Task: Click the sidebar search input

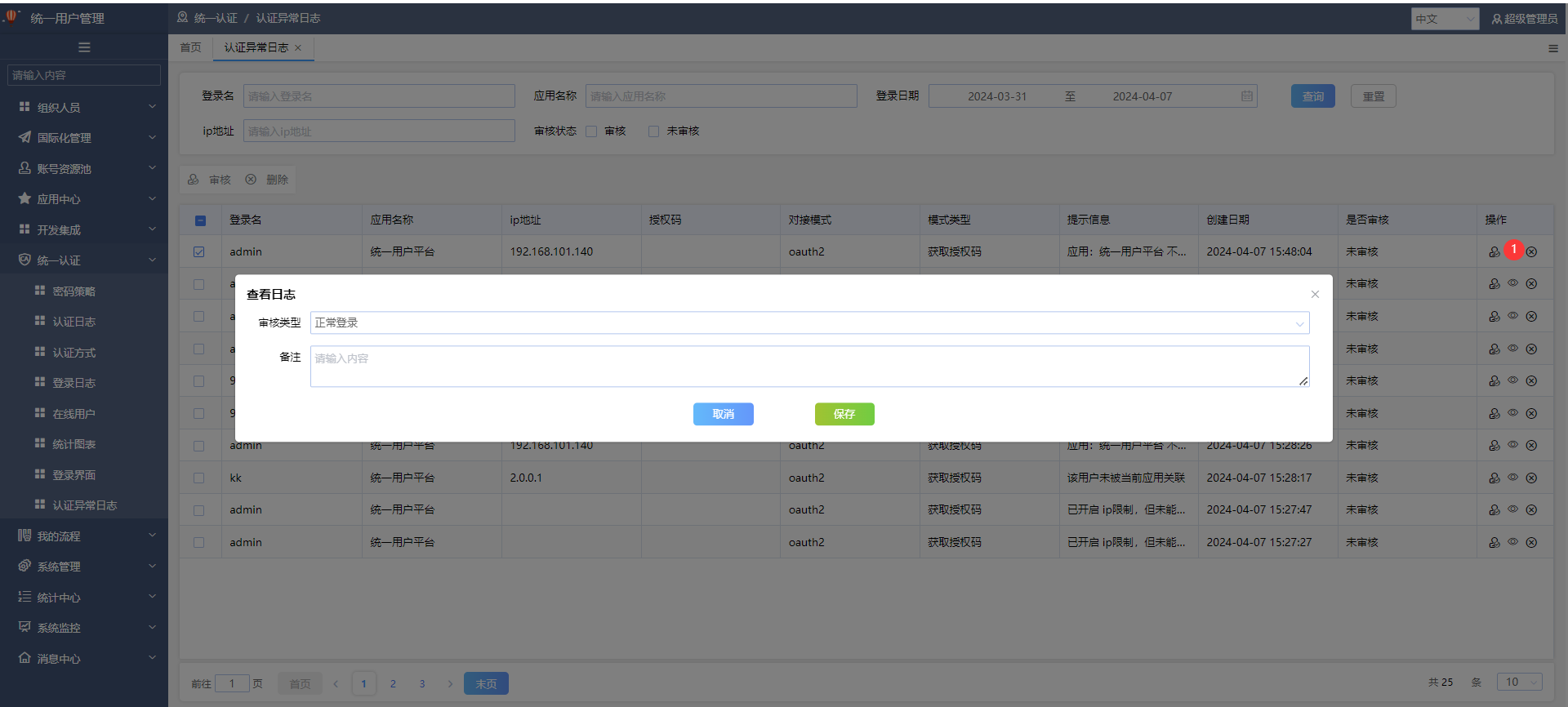Action: click(x=84, y=75)
